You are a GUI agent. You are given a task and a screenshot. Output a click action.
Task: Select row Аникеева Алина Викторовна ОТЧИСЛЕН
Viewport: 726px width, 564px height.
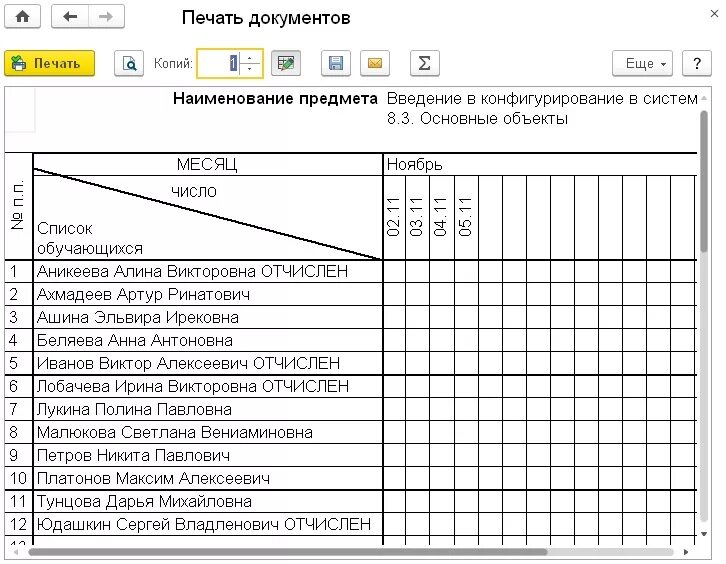[208, 271]
